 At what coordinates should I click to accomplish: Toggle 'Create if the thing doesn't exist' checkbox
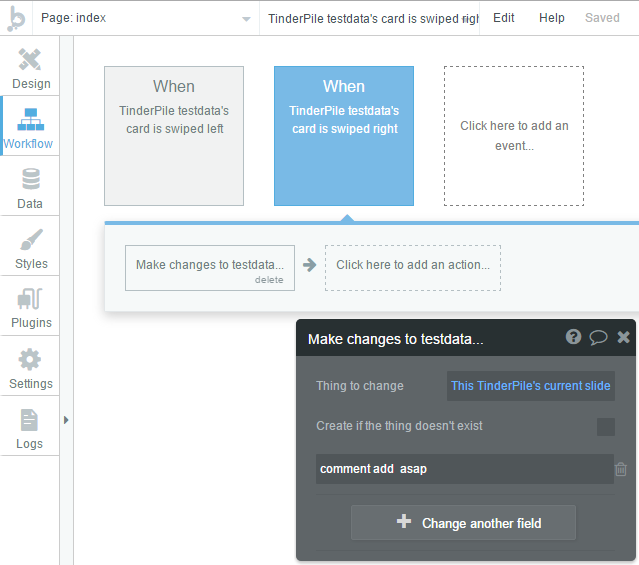(606, 427)
